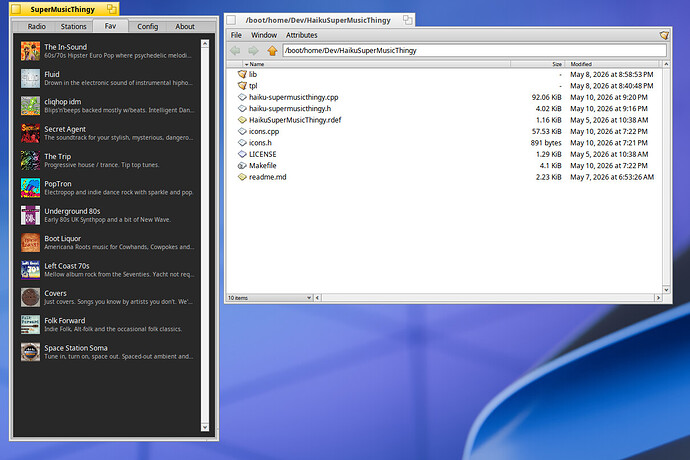Go up to parent folder arrow

pos(272,51)
